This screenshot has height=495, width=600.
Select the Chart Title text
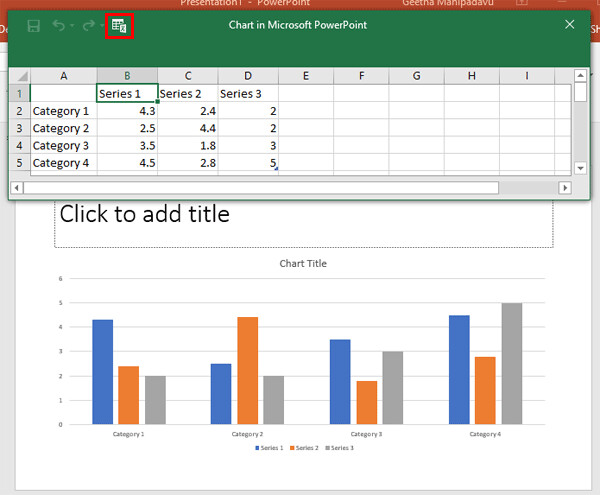[x=303, y=264]
